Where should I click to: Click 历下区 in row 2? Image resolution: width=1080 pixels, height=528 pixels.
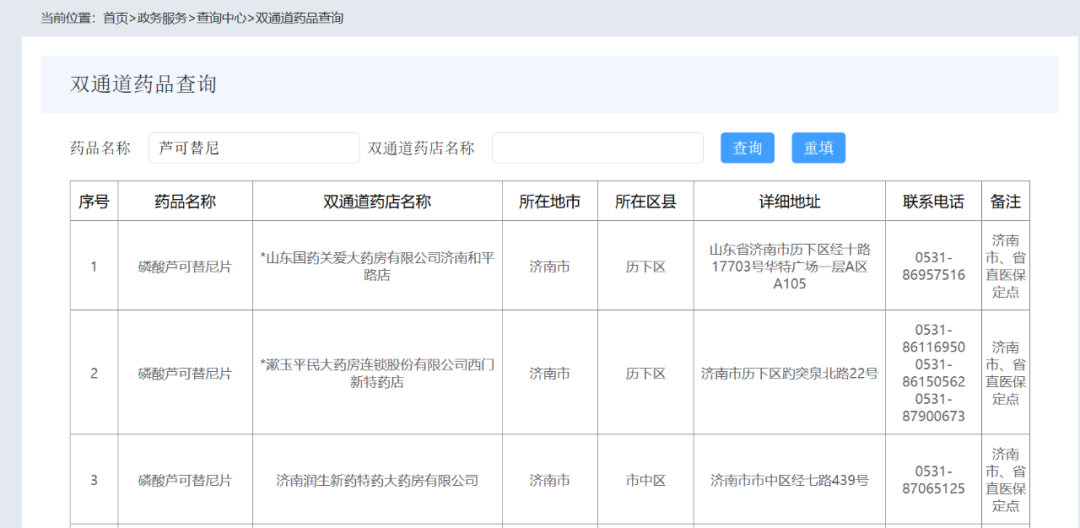pyautogui.click(x=645, y=373)
